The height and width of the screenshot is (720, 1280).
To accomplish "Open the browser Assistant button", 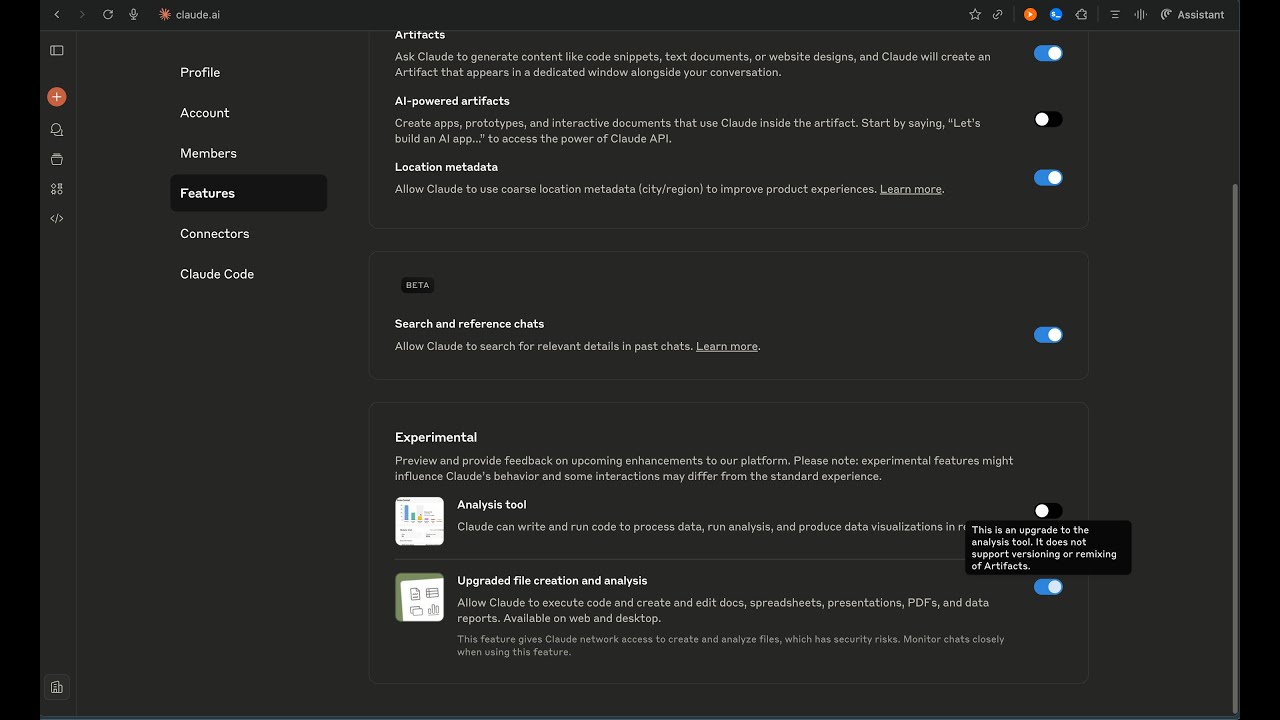I will [x=1192, y=15].
